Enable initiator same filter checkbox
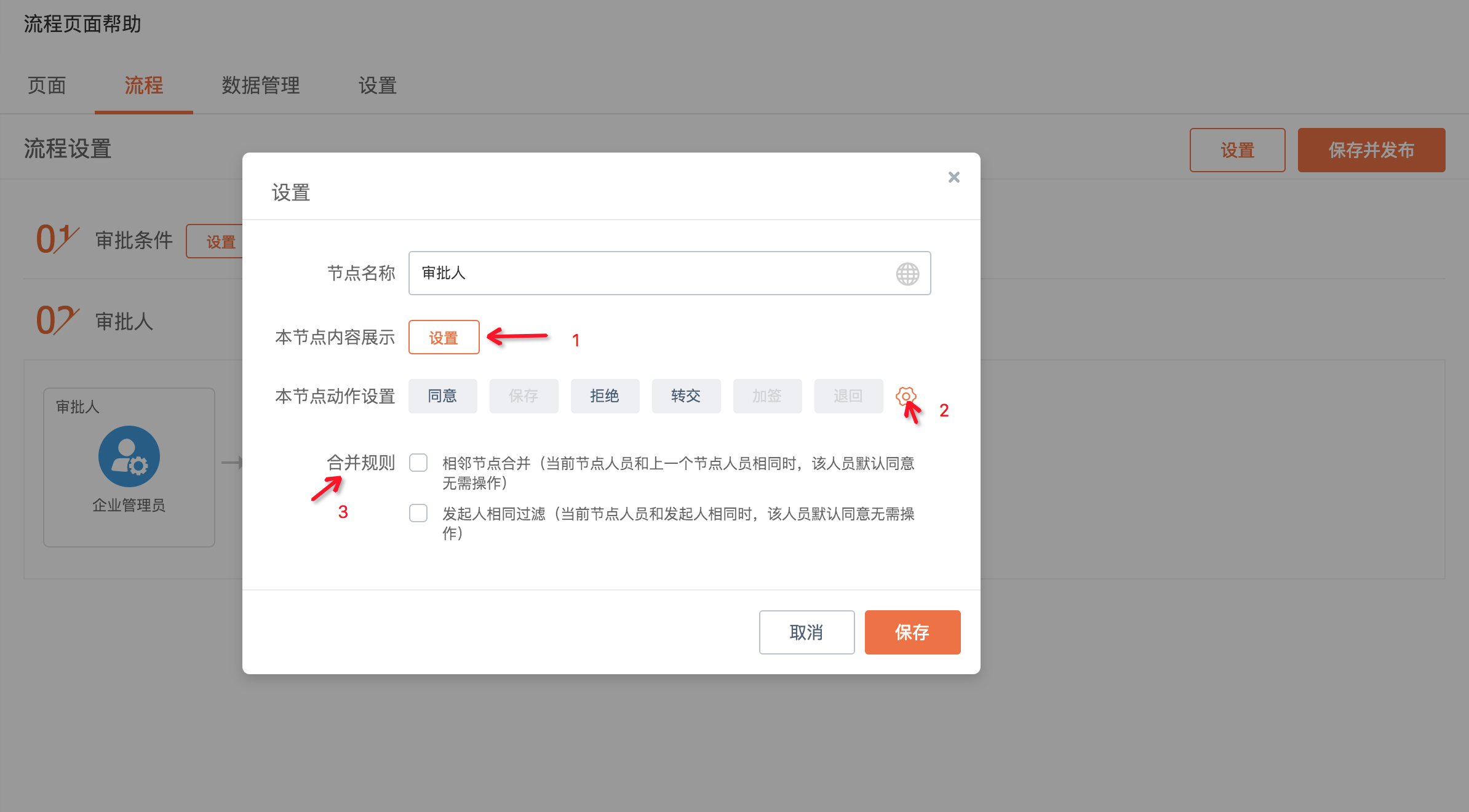Viewport: 1469px width, 812px height. pyautogui.click(x=418, y=513)
